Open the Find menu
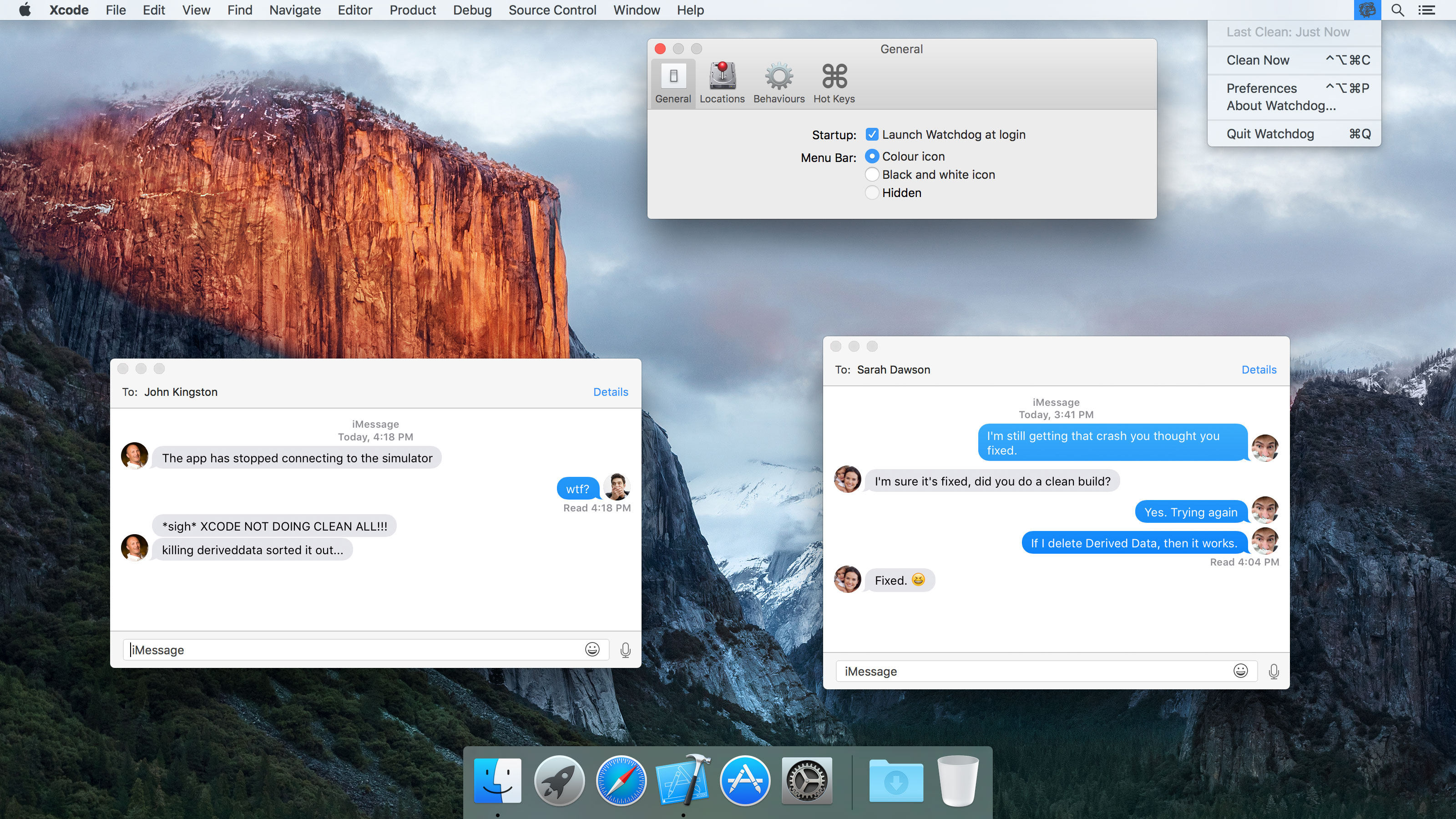 click(x=240, y=10)
